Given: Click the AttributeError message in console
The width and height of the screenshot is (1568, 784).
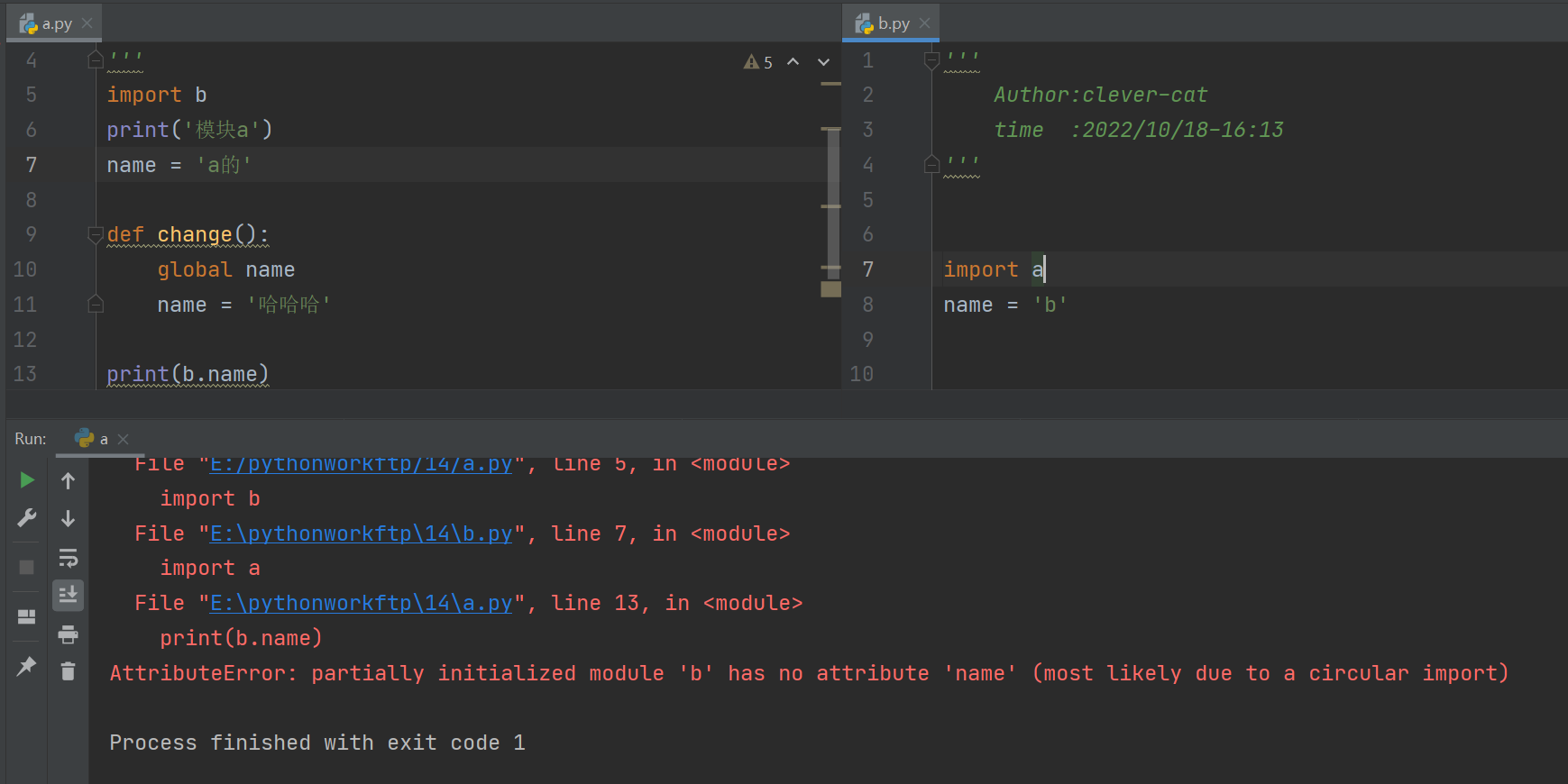Looking at the screenshot, I should click(809, 673).
